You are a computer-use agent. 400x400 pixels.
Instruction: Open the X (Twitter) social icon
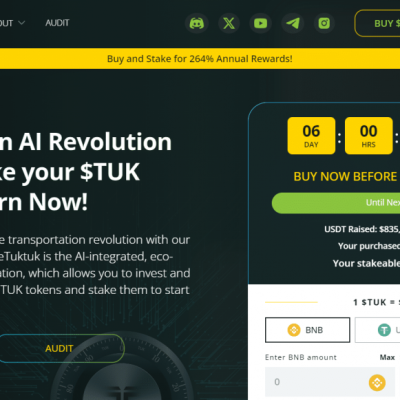point(229,23)
